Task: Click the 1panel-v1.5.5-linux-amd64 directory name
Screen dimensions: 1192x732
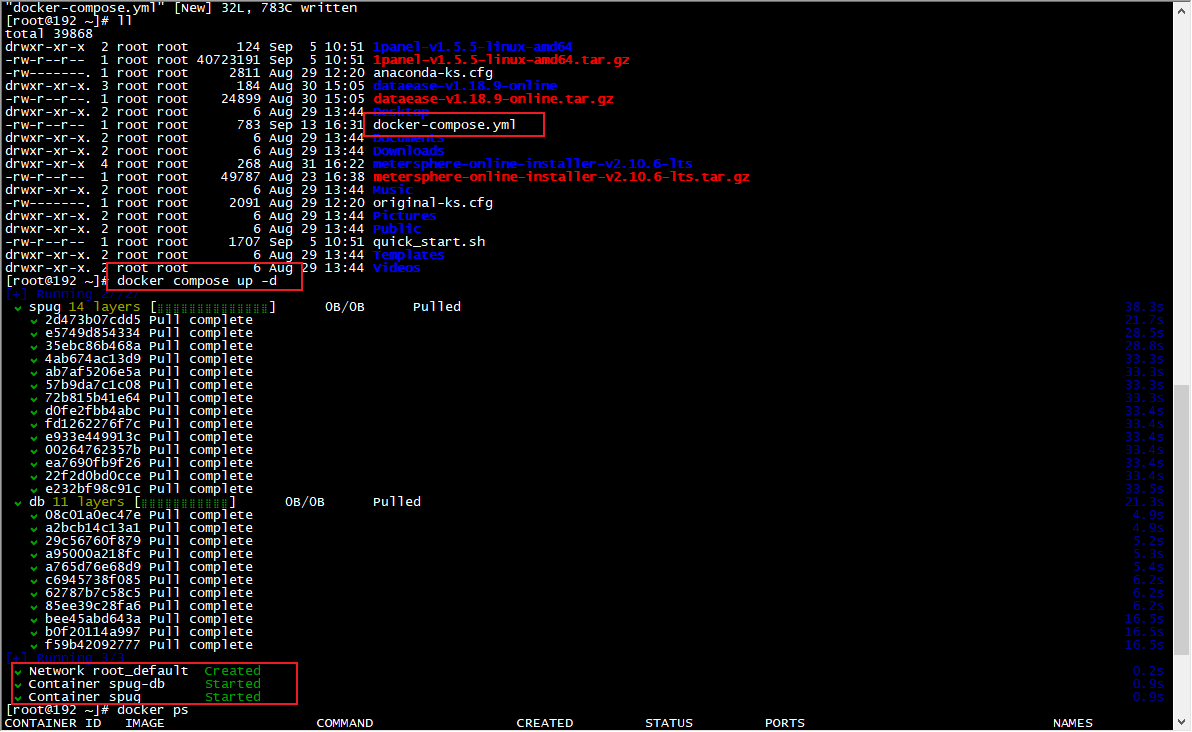Action: click(472, 47)
